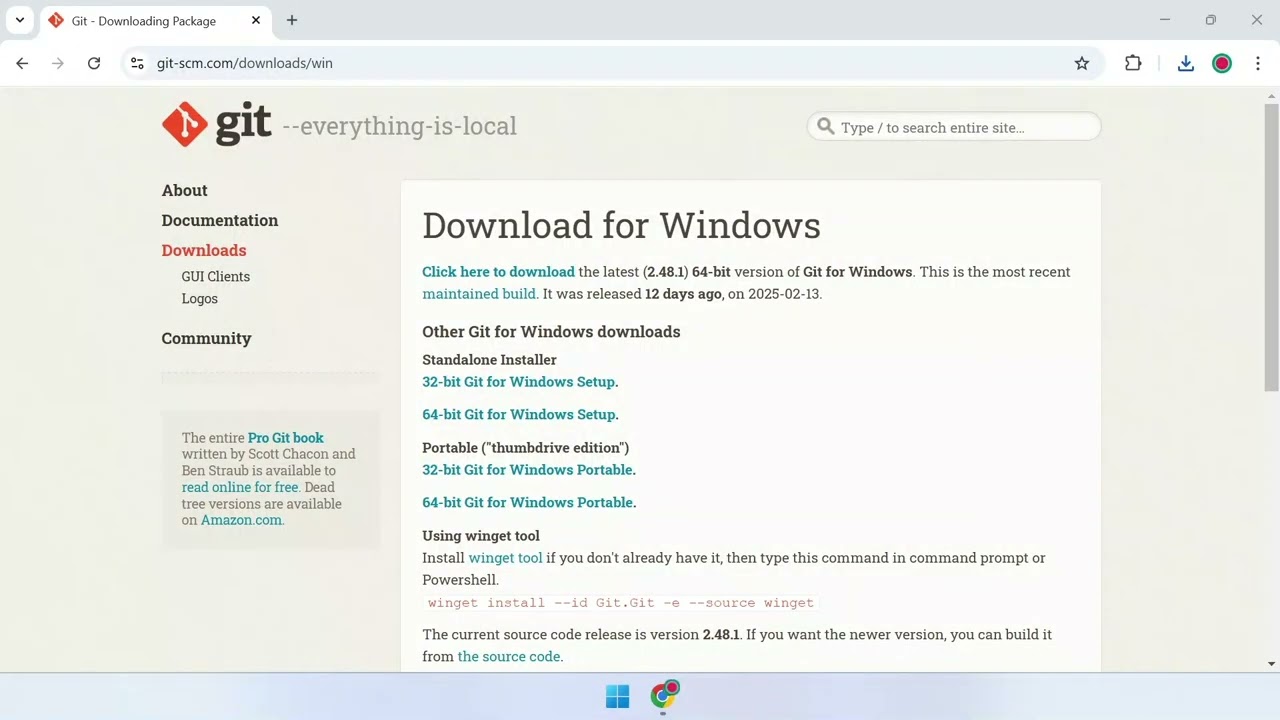This screenshot has height=720, width=1280.
Task: Open the Documentation section
Action: click(220, 220)
